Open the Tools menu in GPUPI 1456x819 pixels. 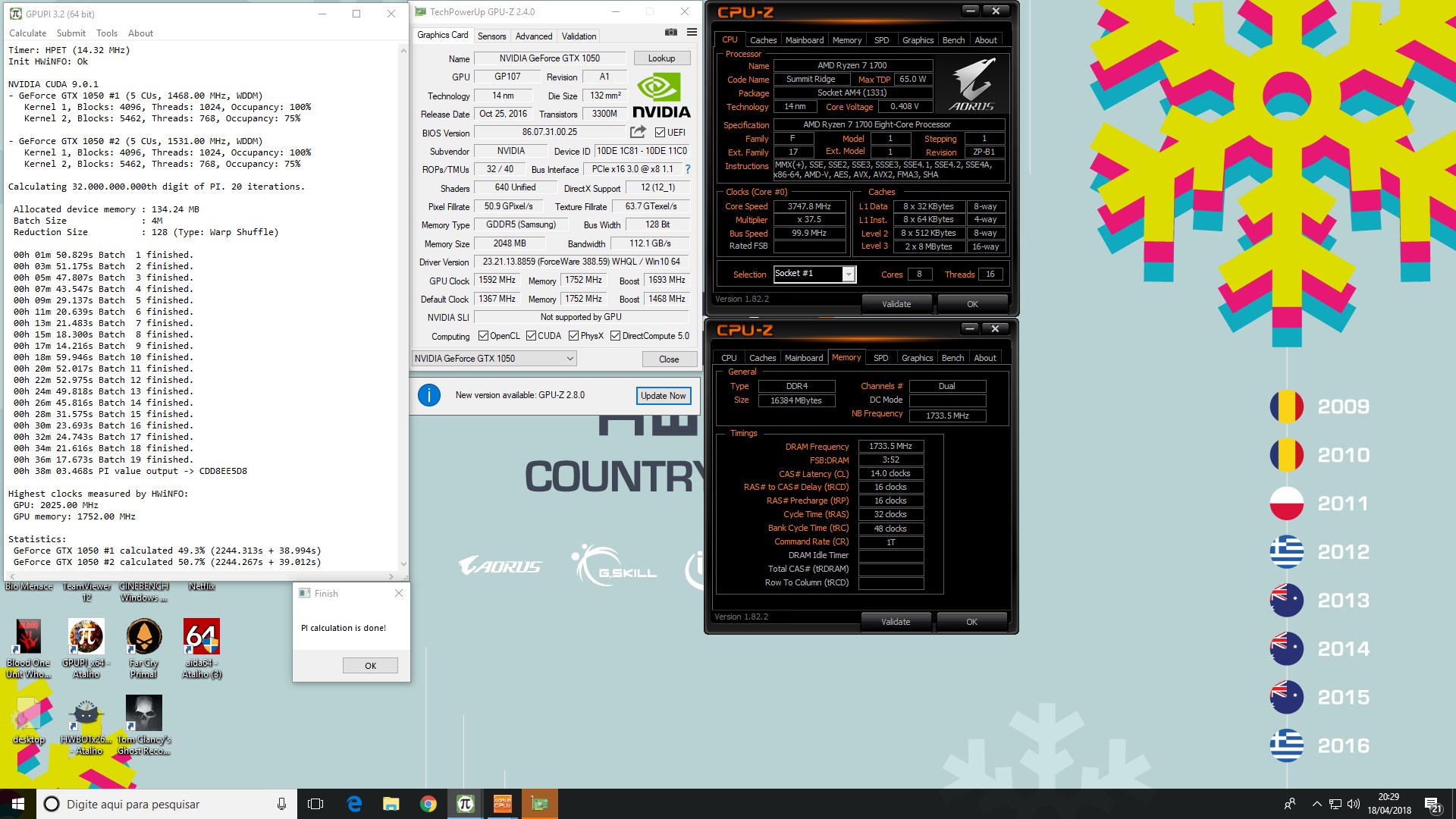(x=107, y=33)
